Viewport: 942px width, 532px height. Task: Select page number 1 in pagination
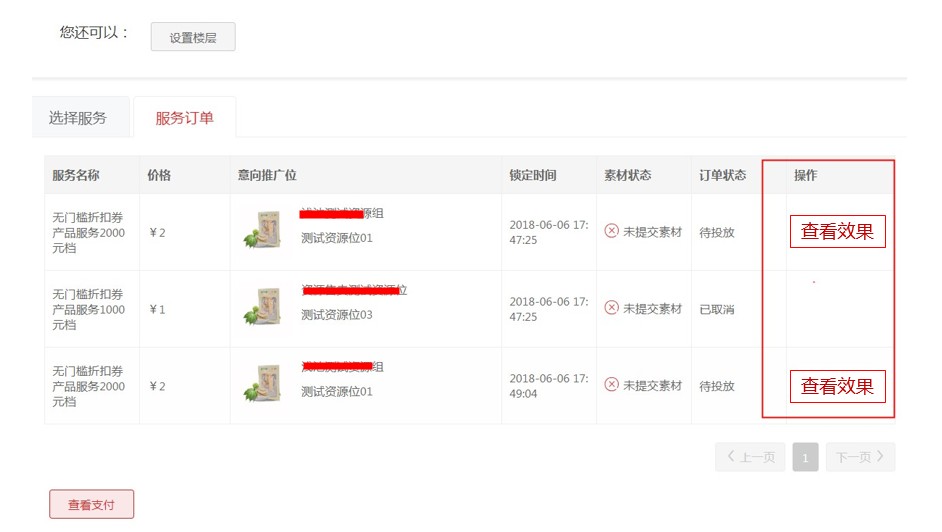pyautogui.click(x=805, y=458)
